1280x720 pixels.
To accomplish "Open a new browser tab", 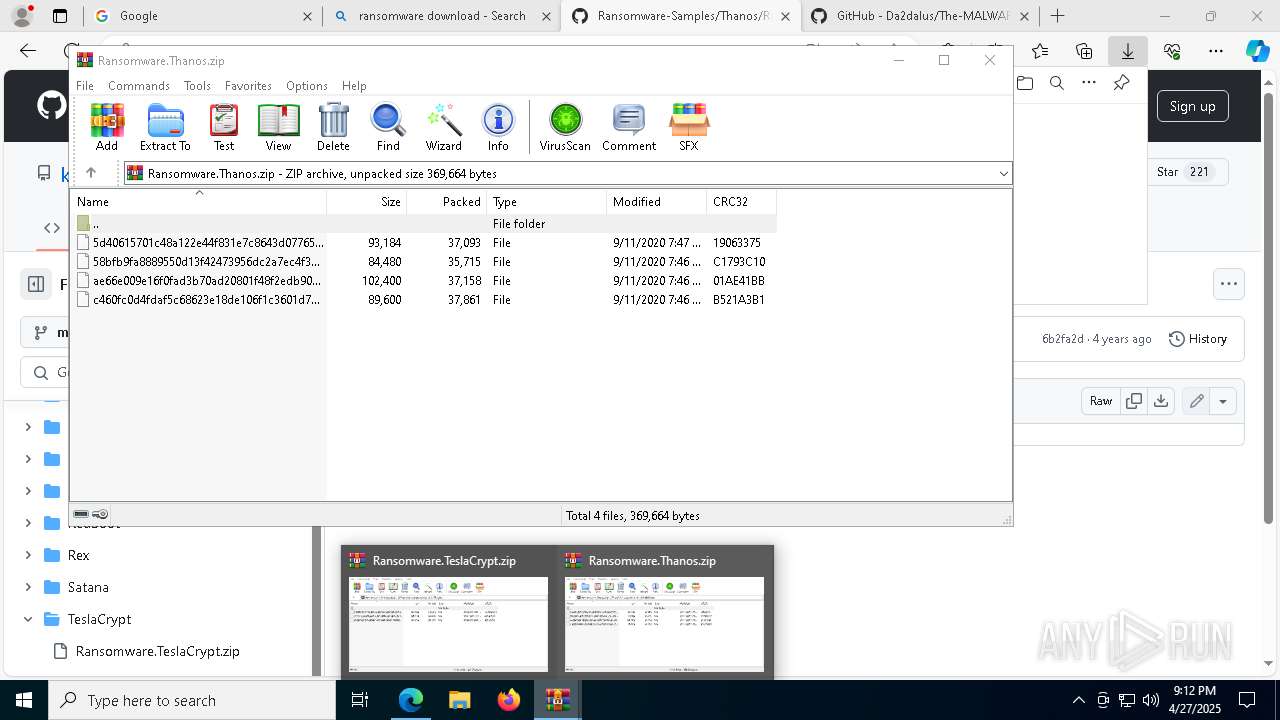I will [x=1057, y=16].
